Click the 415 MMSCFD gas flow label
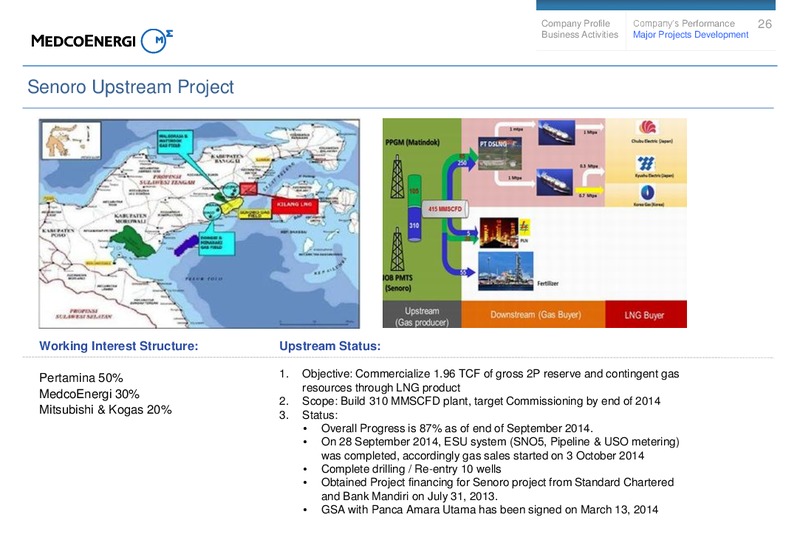Viewport: 800px width, 554px height. [444, 209]
